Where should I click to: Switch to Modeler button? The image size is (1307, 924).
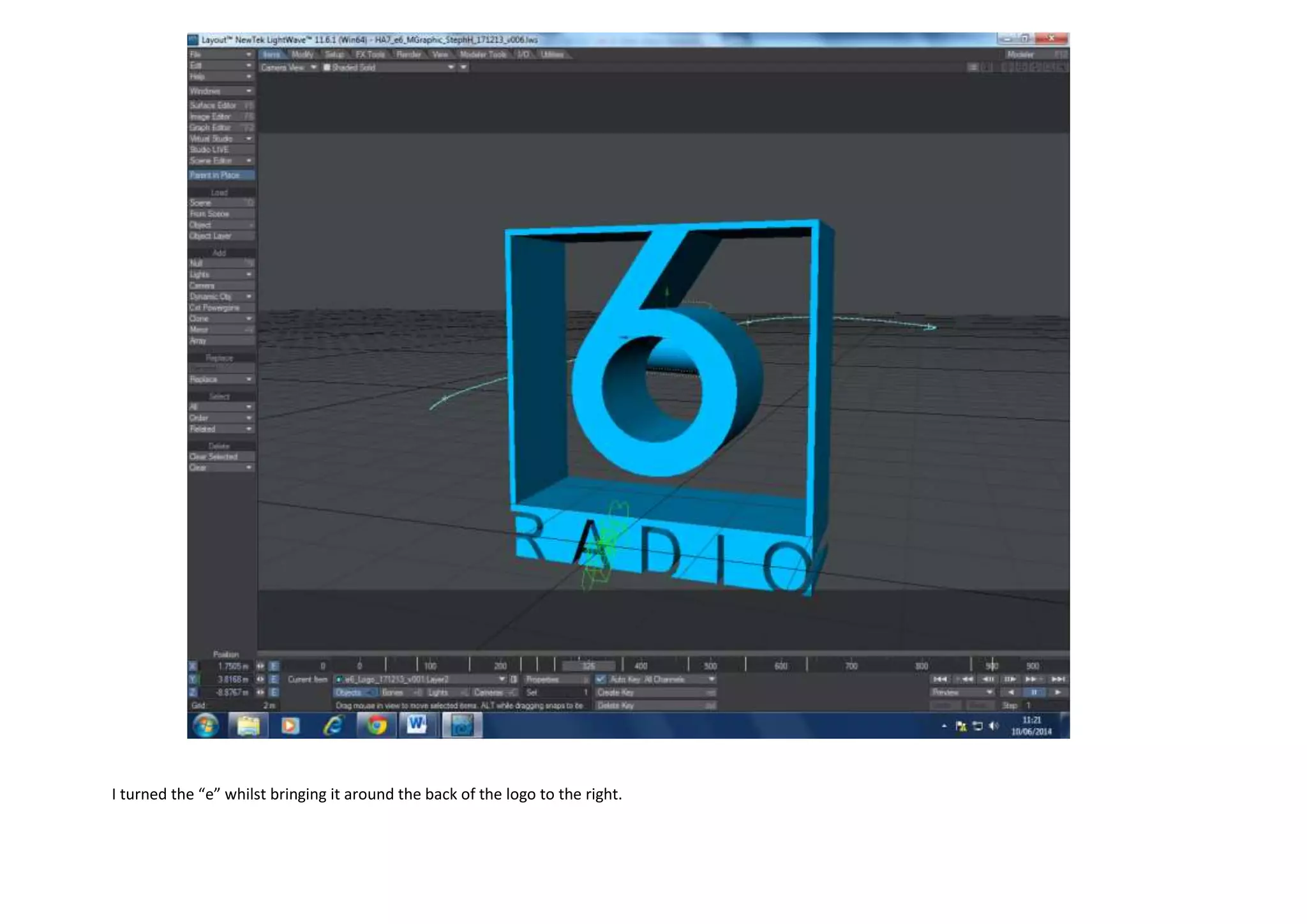click(x=1036, y=55)
